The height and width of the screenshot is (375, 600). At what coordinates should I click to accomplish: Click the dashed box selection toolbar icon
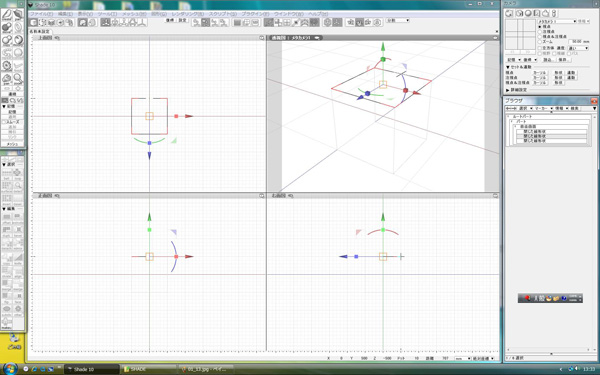click(42, 23)
